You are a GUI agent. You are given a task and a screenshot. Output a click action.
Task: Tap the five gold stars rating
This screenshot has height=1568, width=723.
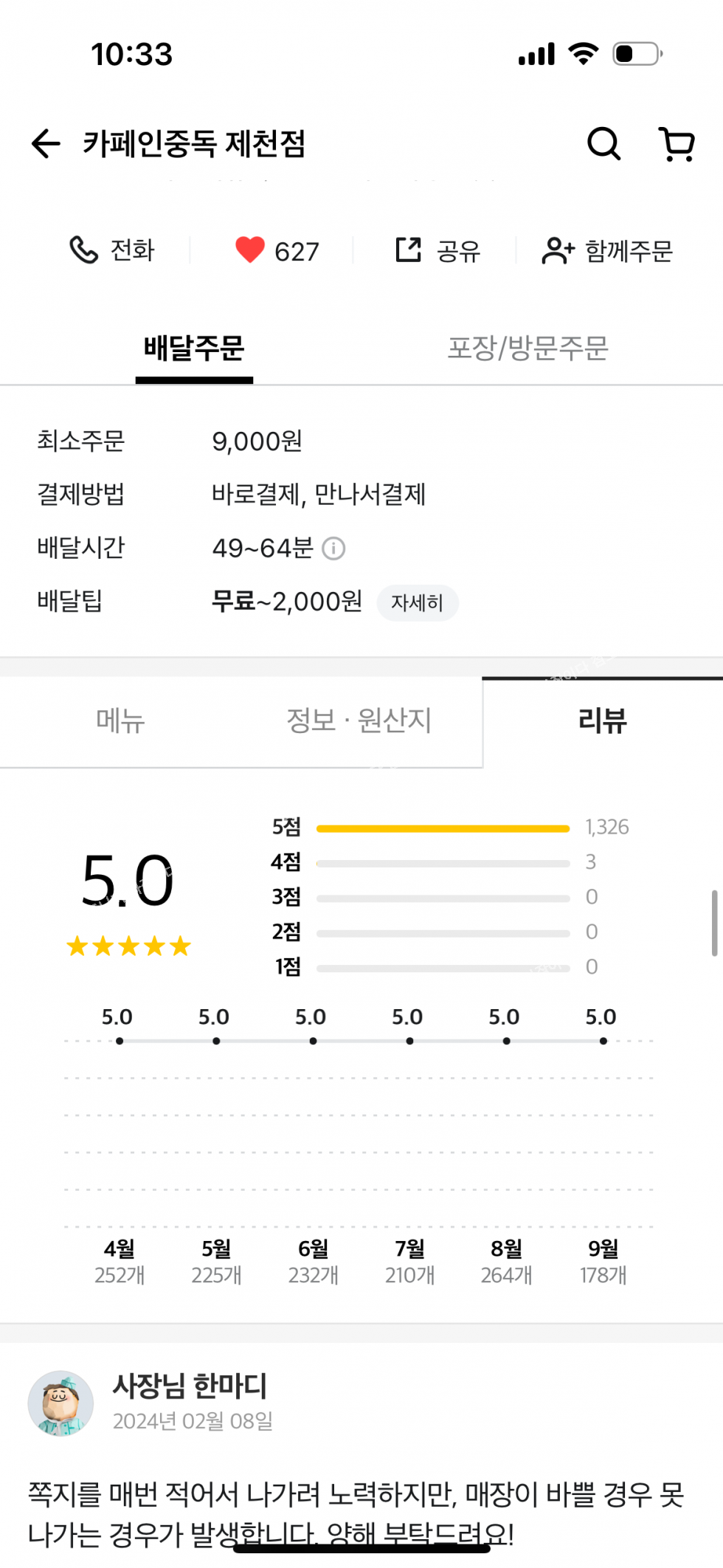[x=129, y=946]
